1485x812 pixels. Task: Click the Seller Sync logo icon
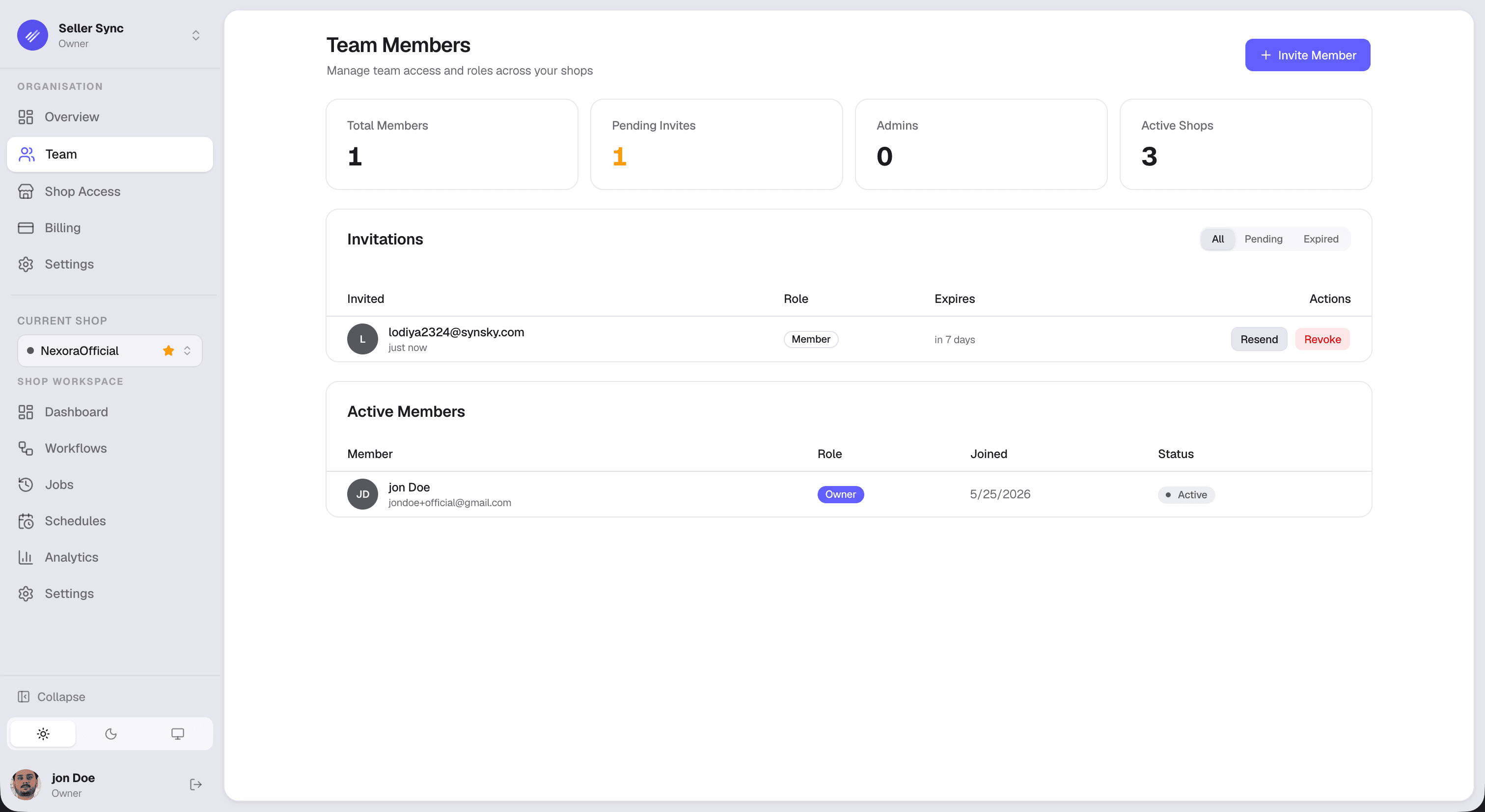32,35
